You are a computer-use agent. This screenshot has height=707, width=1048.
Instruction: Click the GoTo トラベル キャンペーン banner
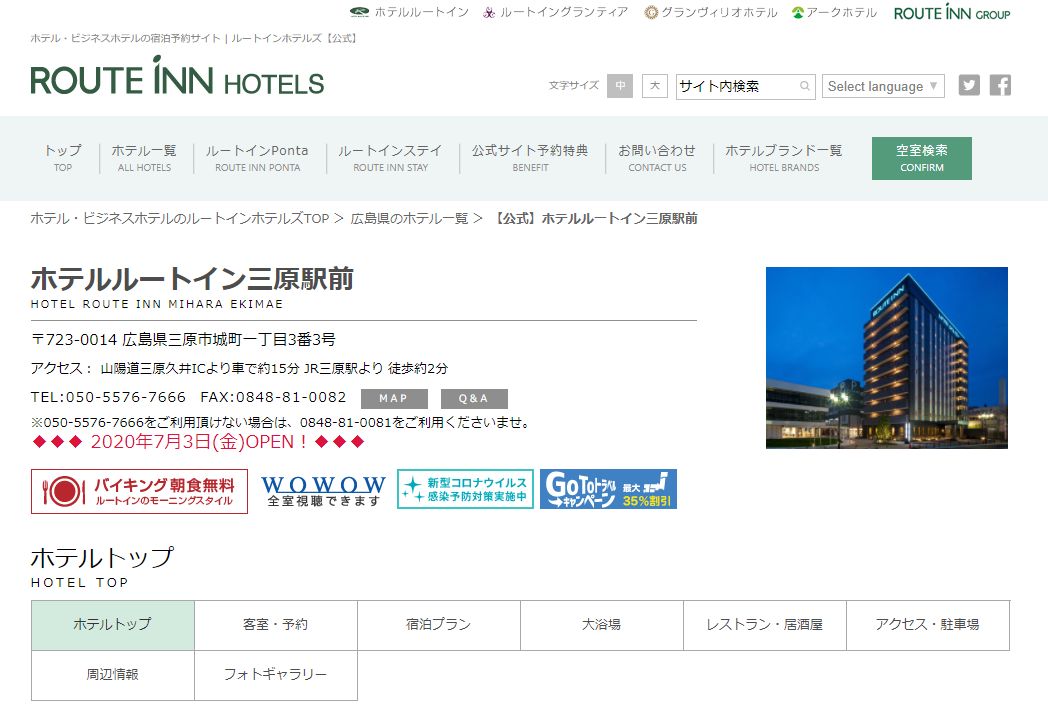(608, 489)
